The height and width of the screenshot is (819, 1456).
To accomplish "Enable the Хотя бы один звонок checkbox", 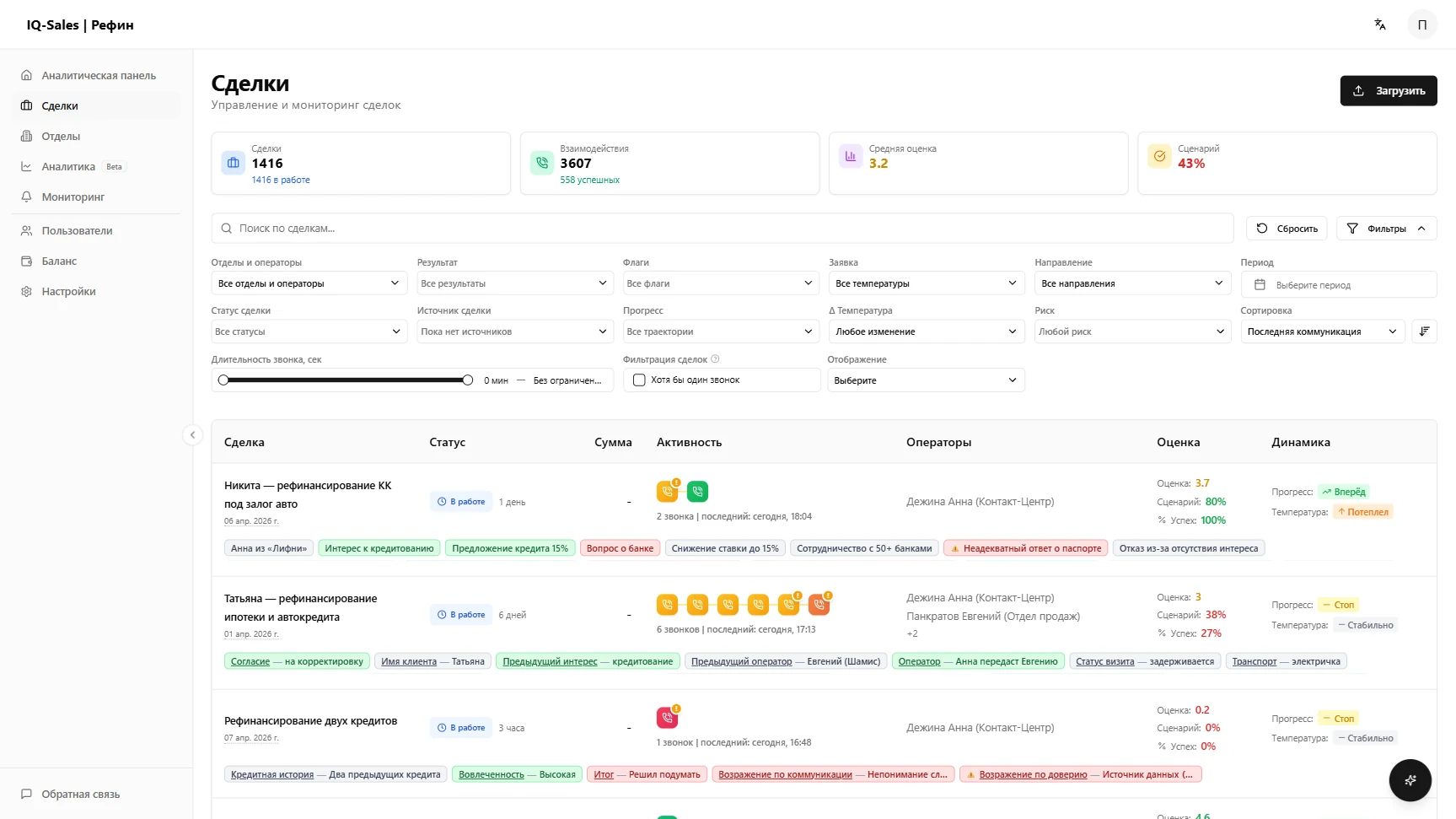I will click(639, 380).
